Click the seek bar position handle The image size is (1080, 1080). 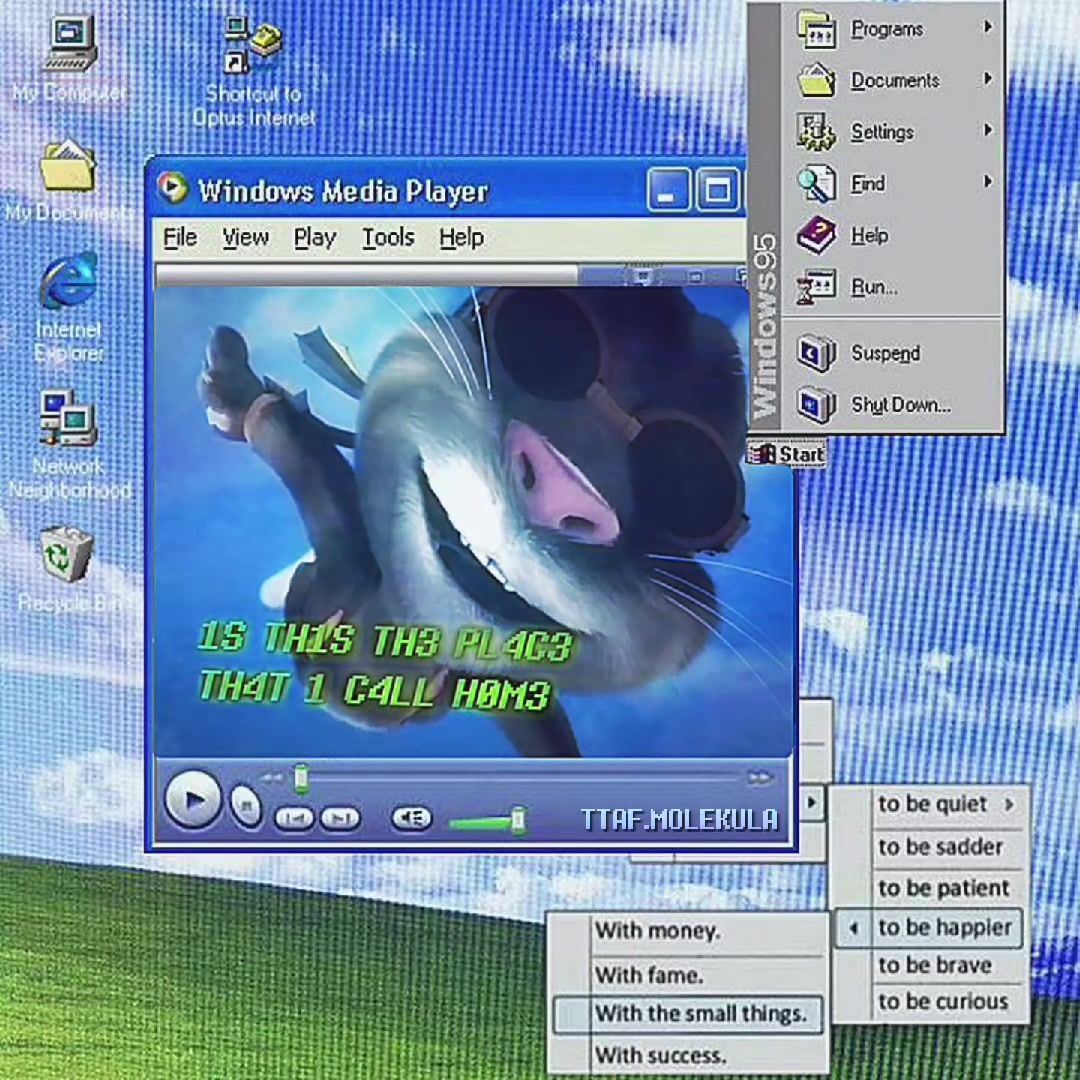(301, 779)
